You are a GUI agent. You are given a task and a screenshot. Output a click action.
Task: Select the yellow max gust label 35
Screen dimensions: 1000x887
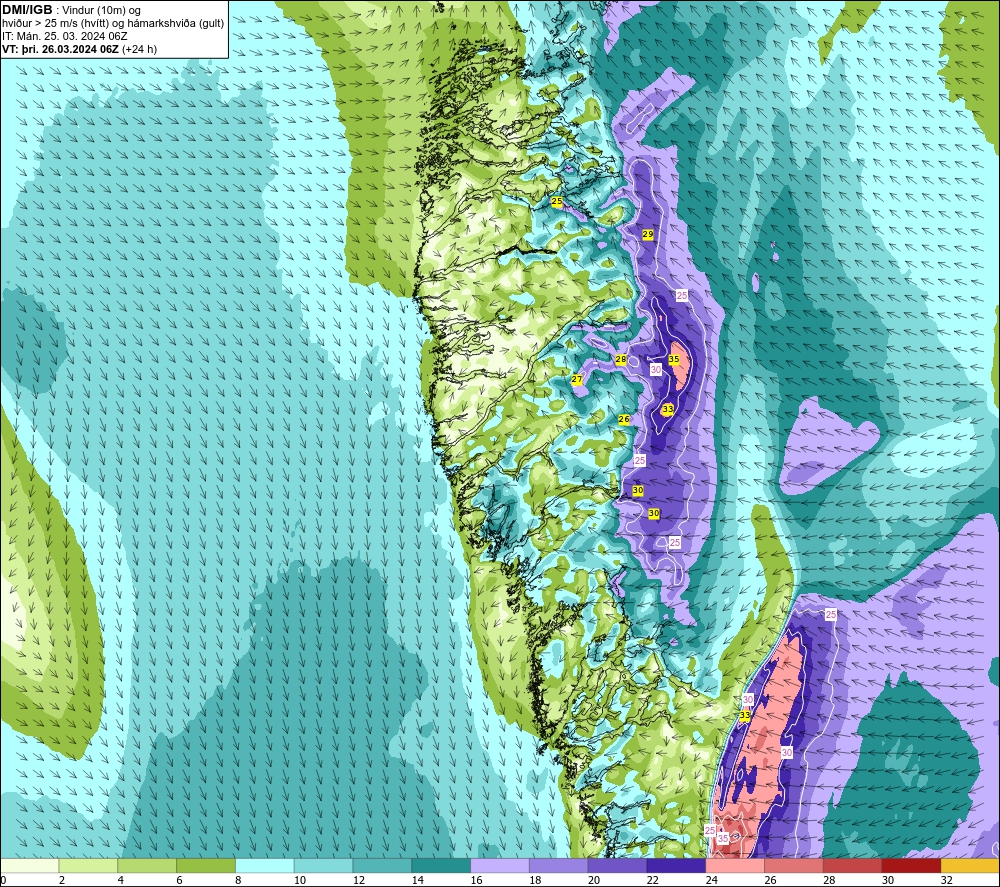coord(673,360)
